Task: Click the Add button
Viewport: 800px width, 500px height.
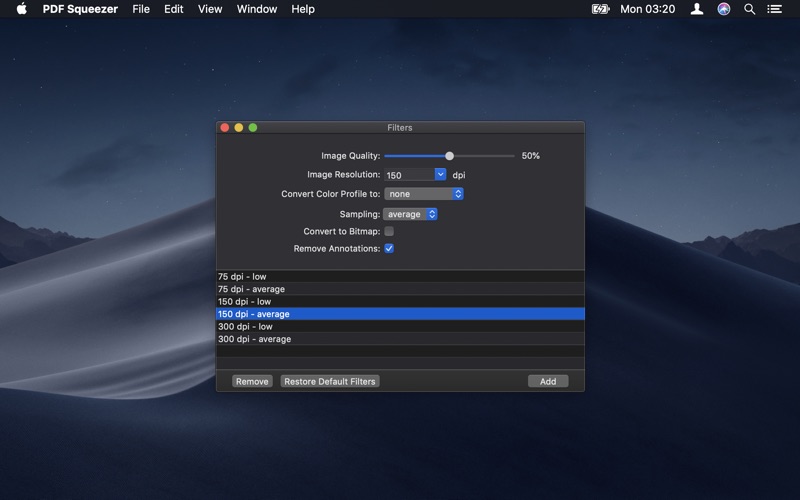Action: click(548, 381)
